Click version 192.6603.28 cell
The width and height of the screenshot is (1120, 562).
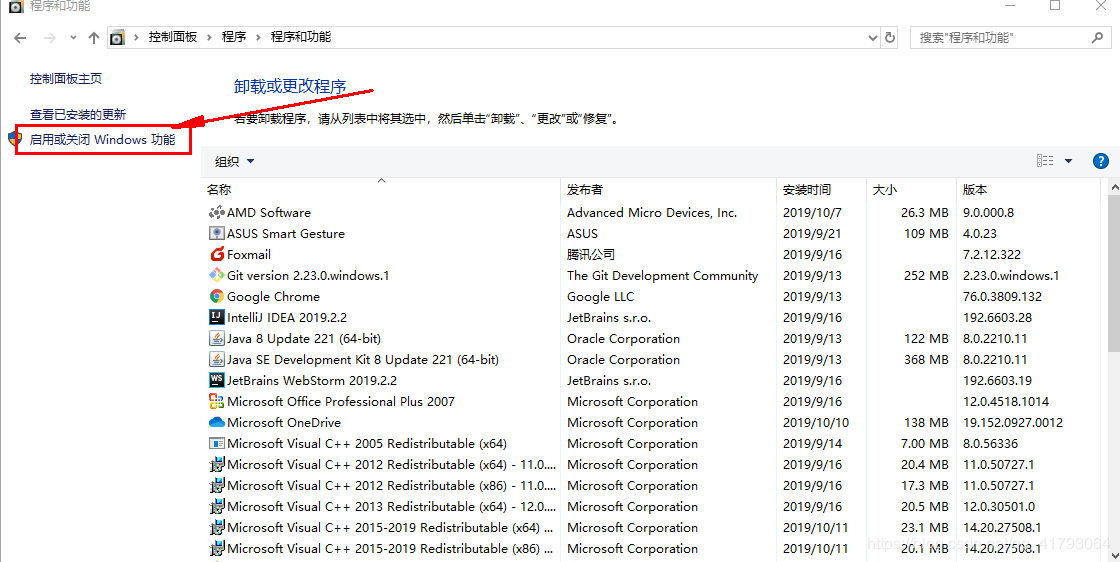pos(997,317)
